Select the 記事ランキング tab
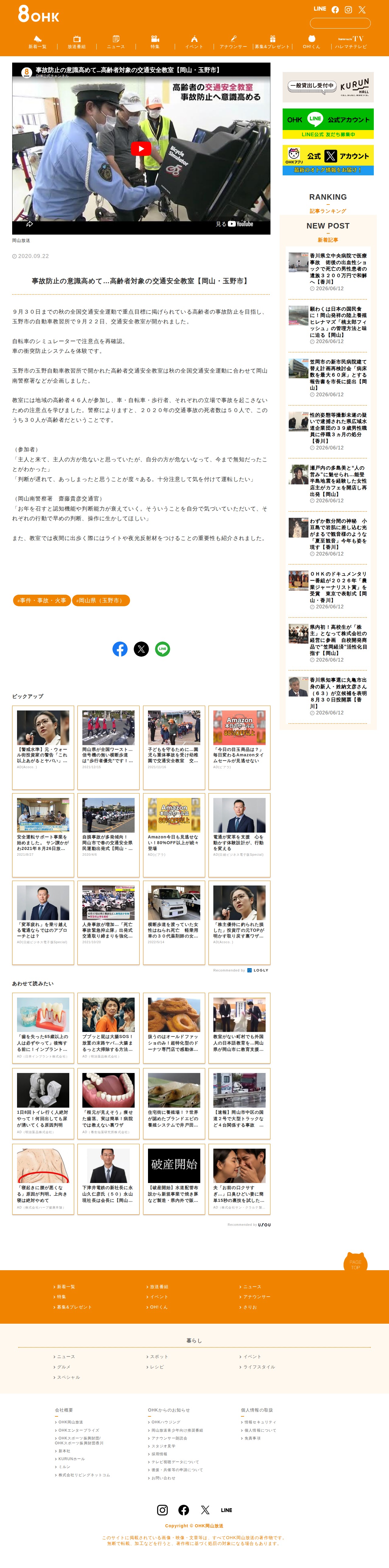Image resolution: width=389 pixels, height=1568 pixels. [x=328, y=211]
